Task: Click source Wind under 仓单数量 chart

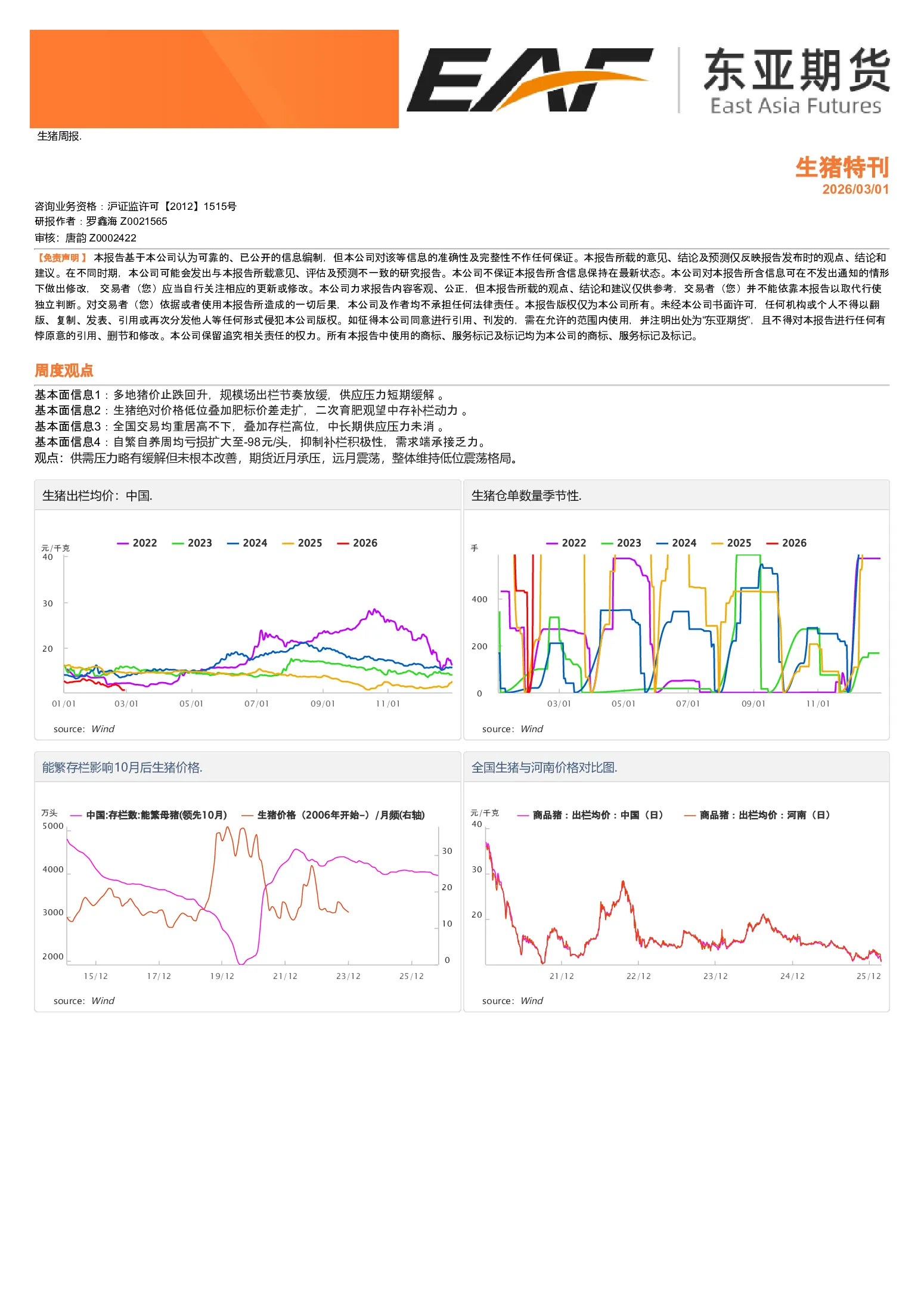Action: [x=513, y=729]
